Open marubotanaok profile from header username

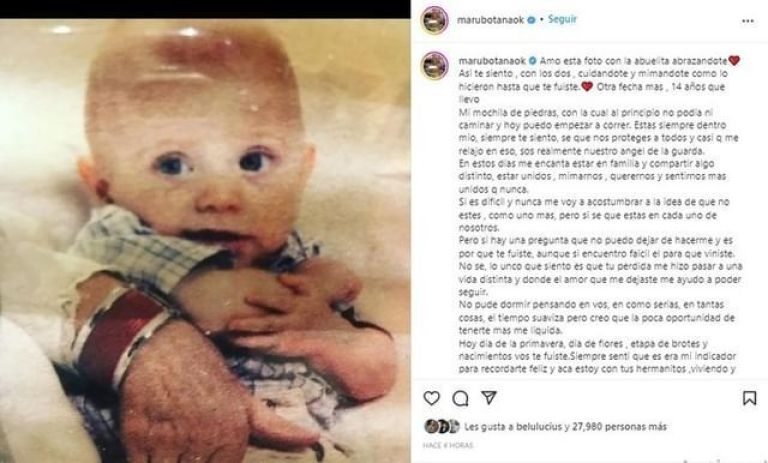[x=490, y=20]
